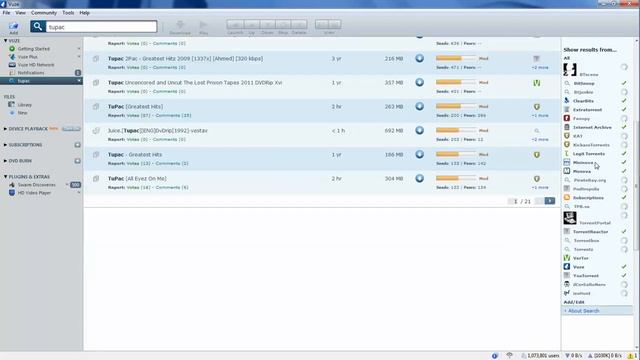640x360 pixels.
Task: Open Library under Files
Action: [24, 105]
